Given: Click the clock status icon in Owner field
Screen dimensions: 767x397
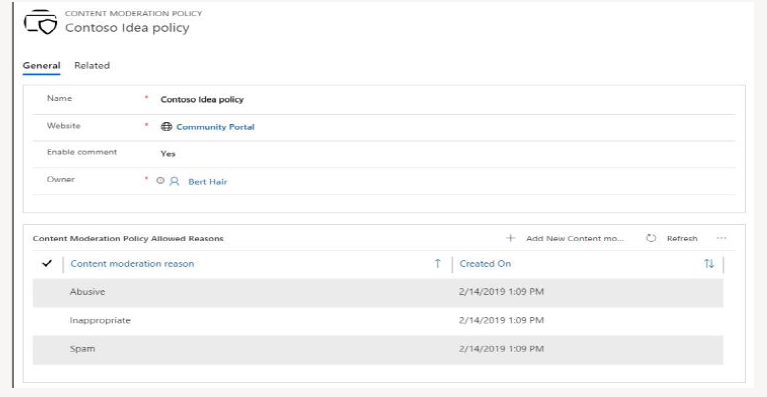Looking at the screenshot, I should [160, 180].
